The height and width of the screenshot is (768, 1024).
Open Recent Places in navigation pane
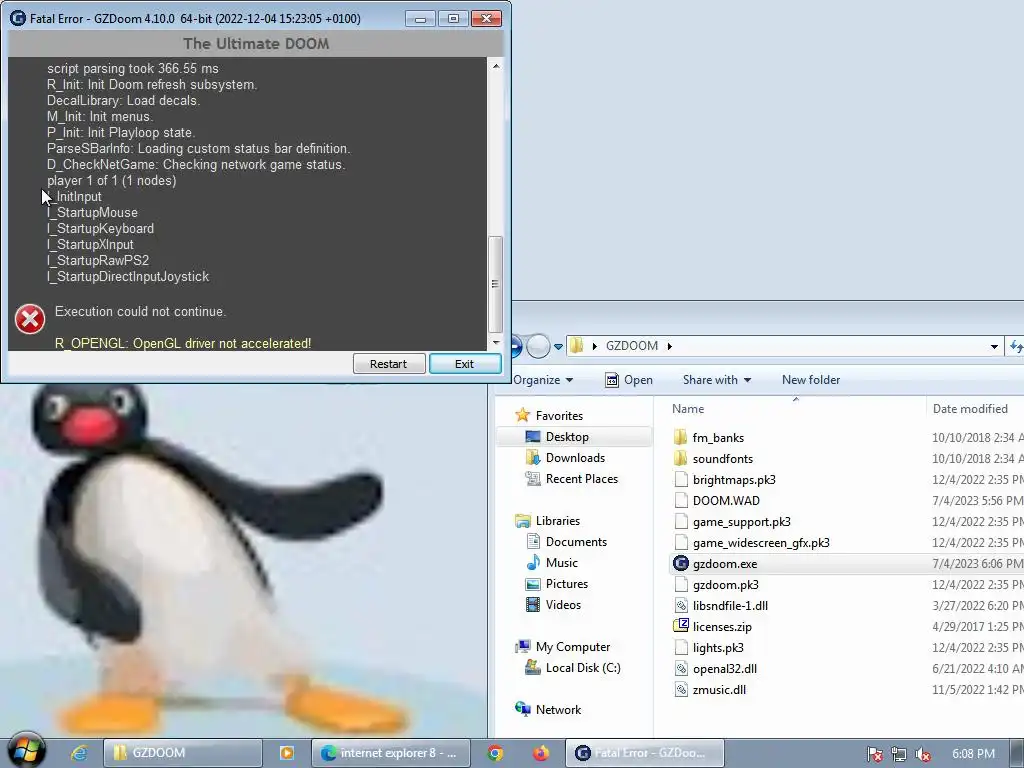[582, 479]
